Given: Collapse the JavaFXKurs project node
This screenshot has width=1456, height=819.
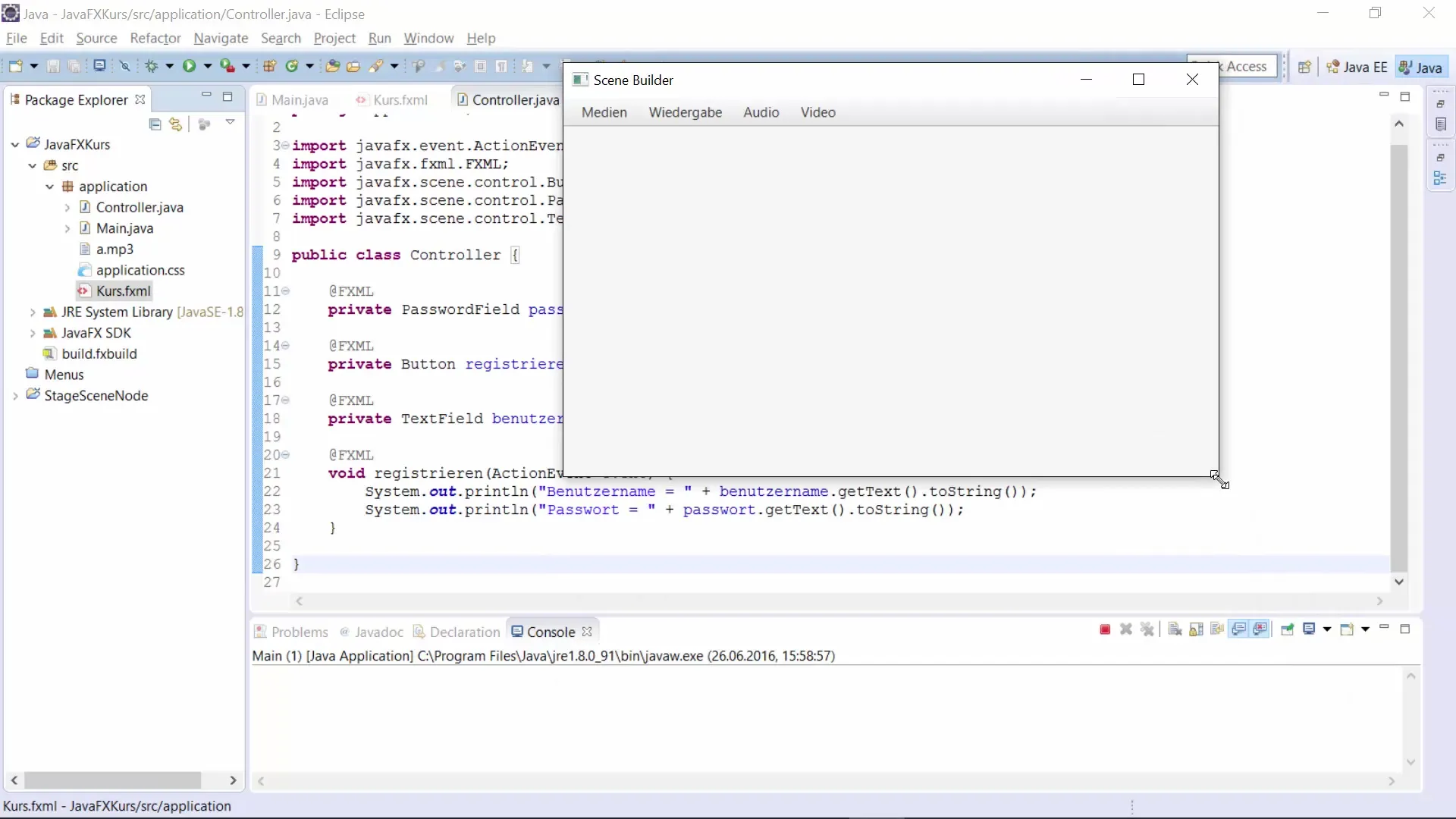Looking at the screenshot, I should click(x=15, y=144).
